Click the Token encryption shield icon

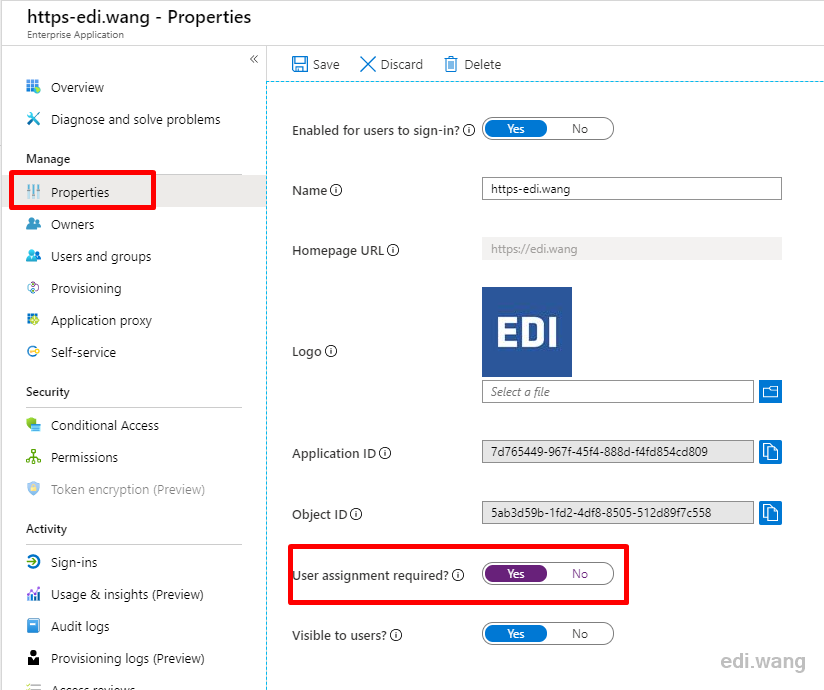pyautogui.click(x=33, y=488)
